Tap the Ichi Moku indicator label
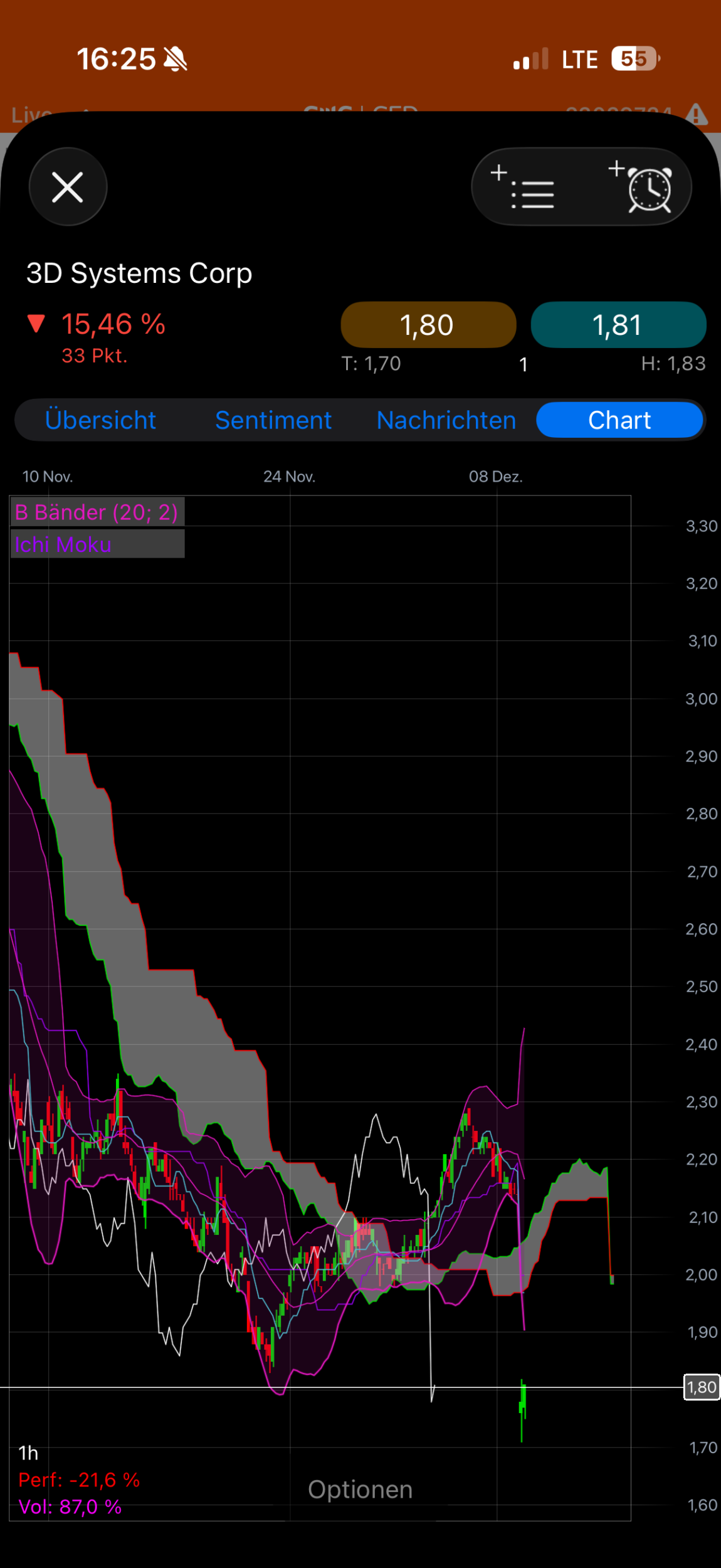This screenshot has width=721, height=1568. tap(63, 544)
